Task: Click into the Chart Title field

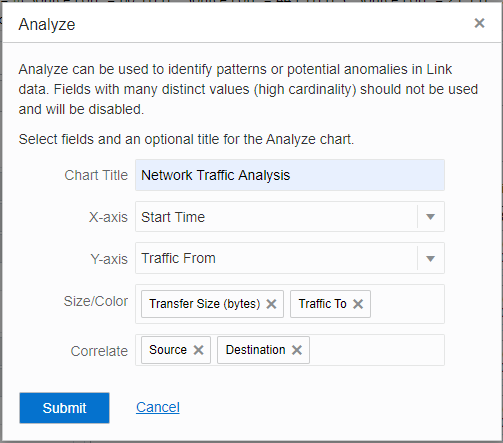Action: pyautogui.click(x=290, y=175)
